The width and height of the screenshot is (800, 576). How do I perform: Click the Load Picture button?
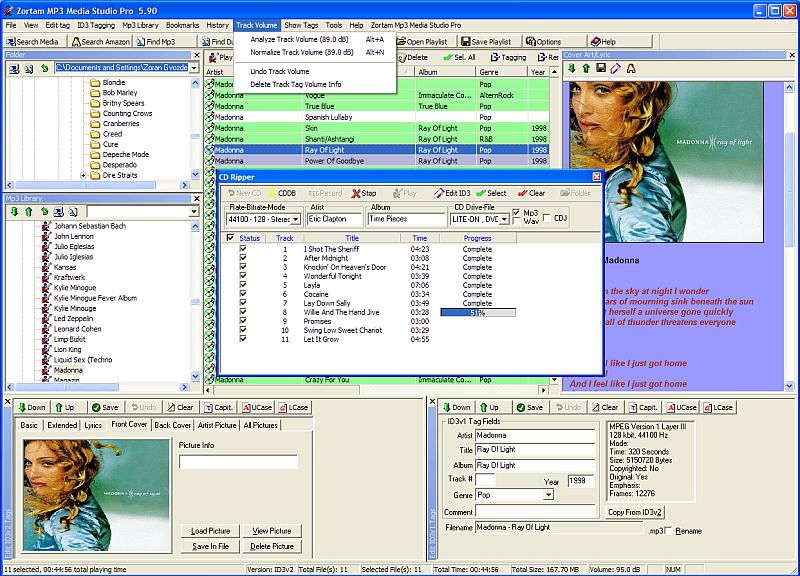211,531
